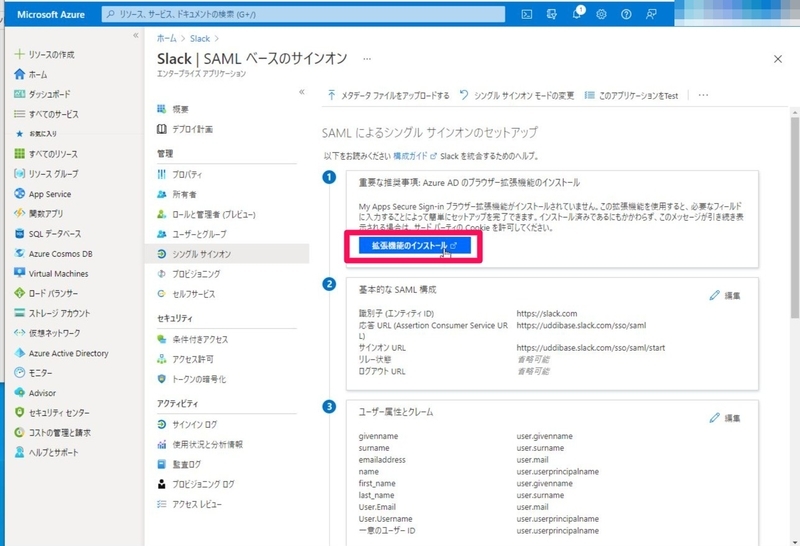Open ダッシュボード in left sidebar
Screen dimensions: 800x546
click(42, 94)
